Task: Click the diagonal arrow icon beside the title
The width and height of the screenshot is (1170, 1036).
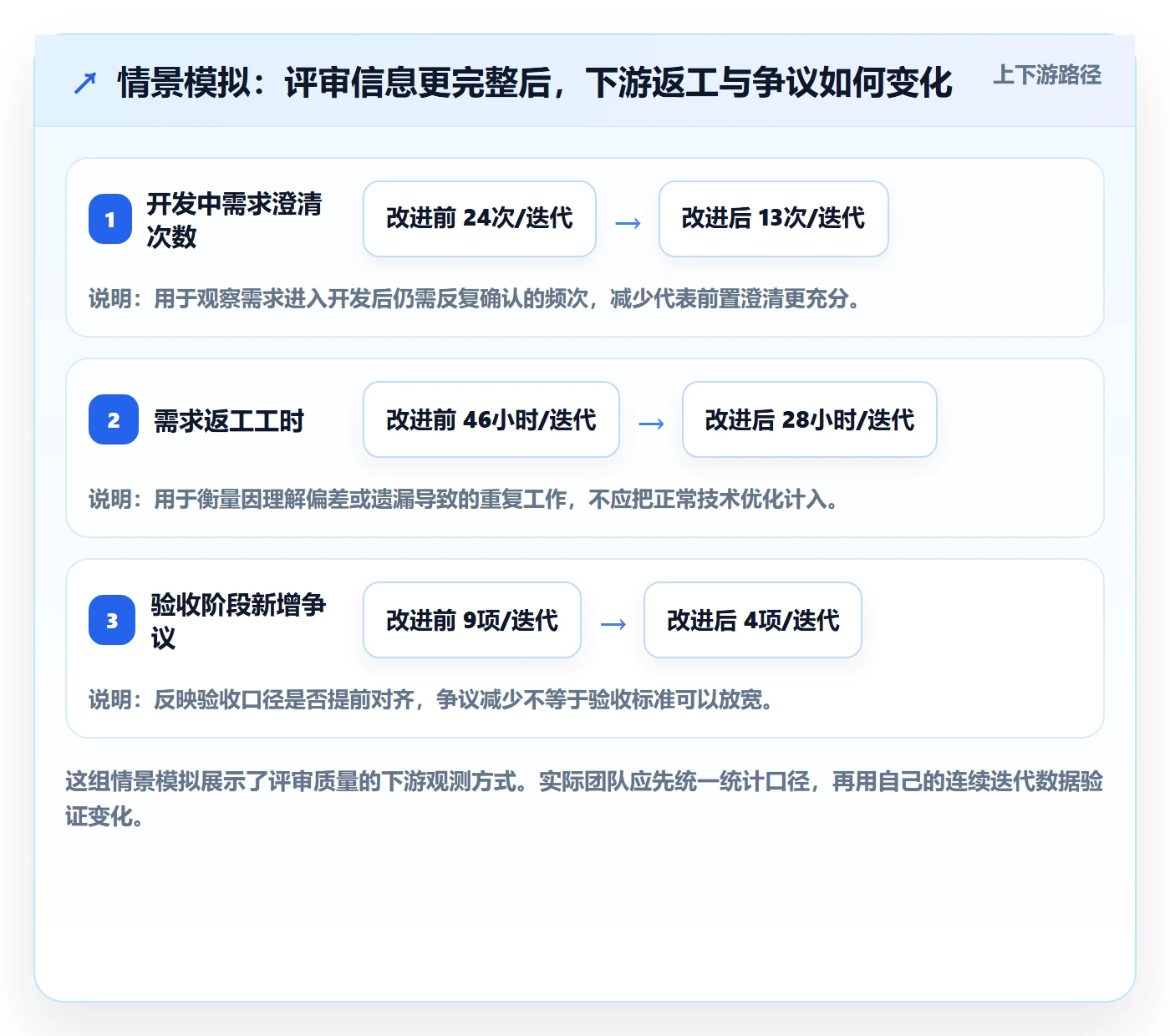Action: 85,84
